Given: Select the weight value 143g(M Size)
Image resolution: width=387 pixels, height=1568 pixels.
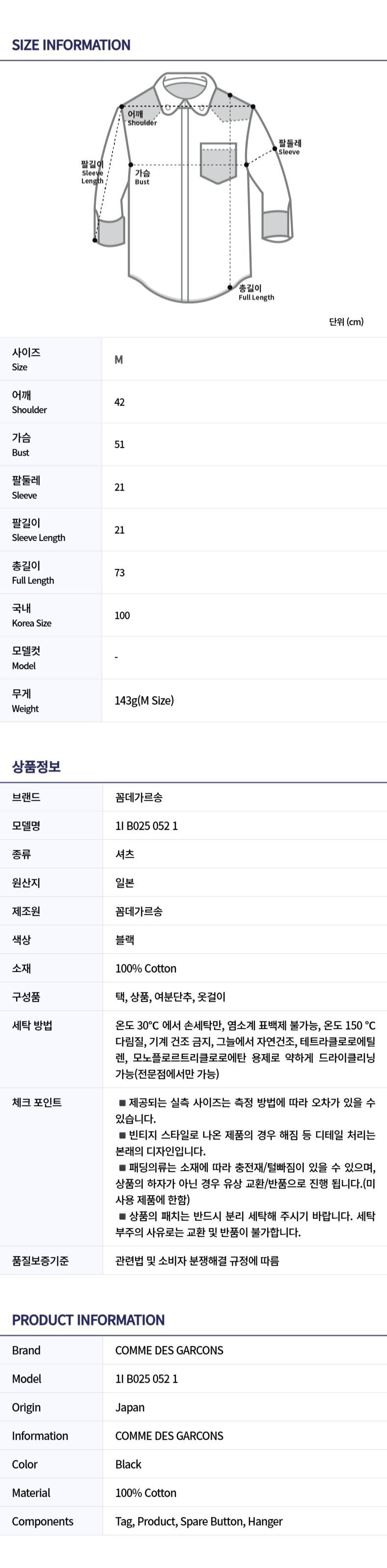Looking at the screenshot, I should (x=144, y=700).
